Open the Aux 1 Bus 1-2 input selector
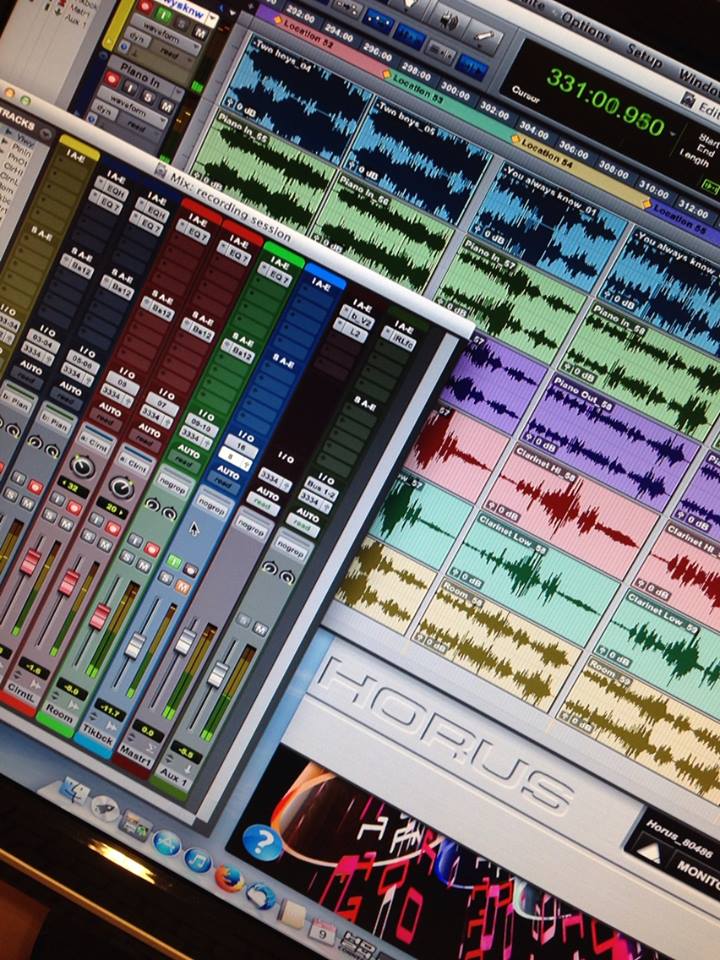The width and height of the screenshot is (720, 960). 323,490
